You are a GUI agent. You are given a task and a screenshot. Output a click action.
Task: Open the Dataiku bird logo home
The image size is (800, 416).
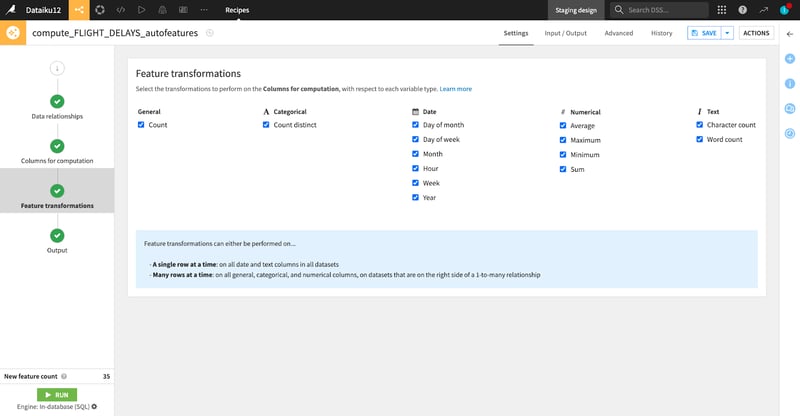tap(10, 10)
